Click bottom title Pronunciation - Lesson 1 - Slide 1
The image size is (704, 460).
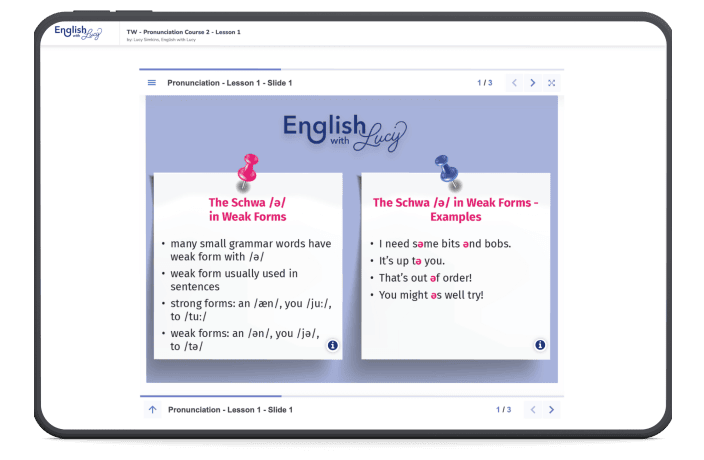(230, 410)
